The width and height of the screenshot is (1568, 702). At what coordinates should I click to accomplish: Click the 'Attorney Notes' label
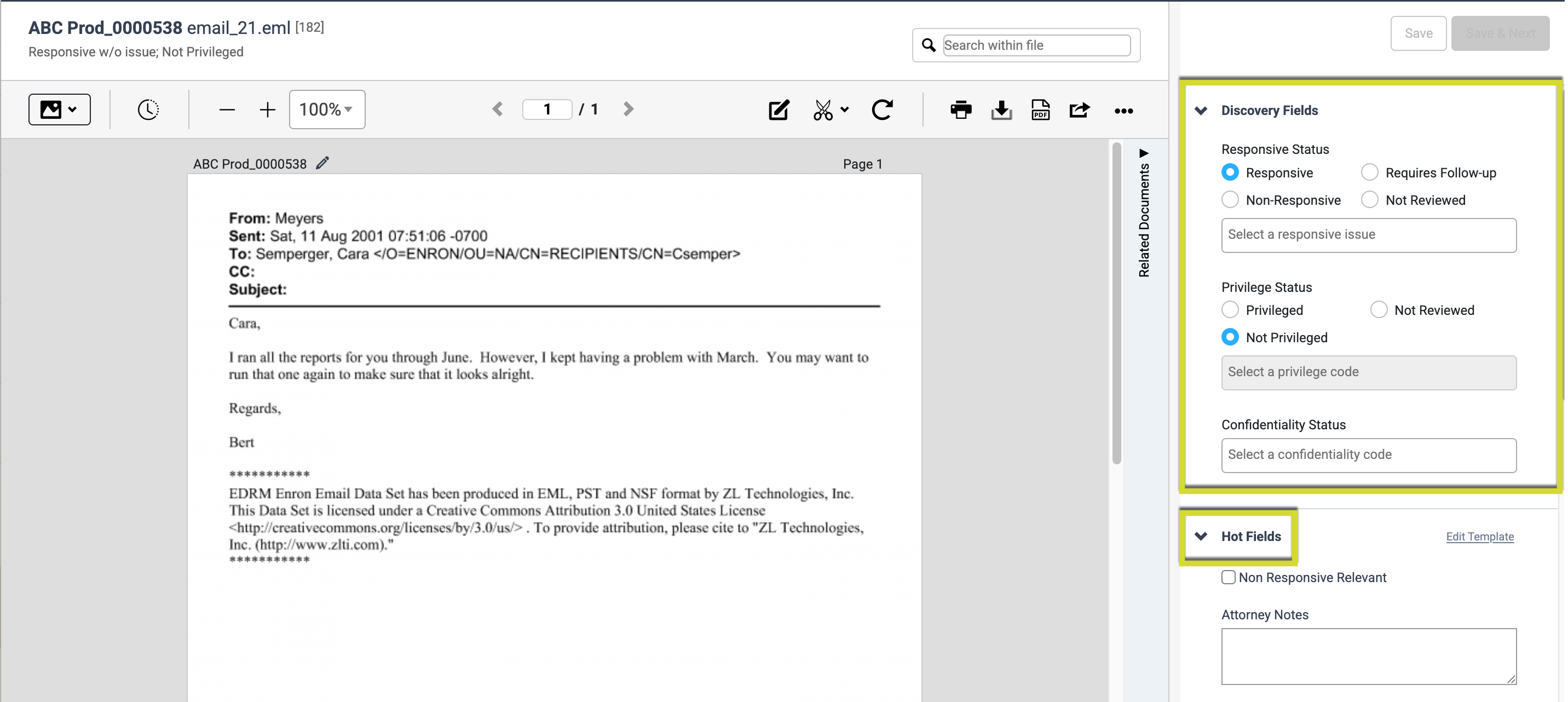pyautogui.click(x=1264, y=615)
